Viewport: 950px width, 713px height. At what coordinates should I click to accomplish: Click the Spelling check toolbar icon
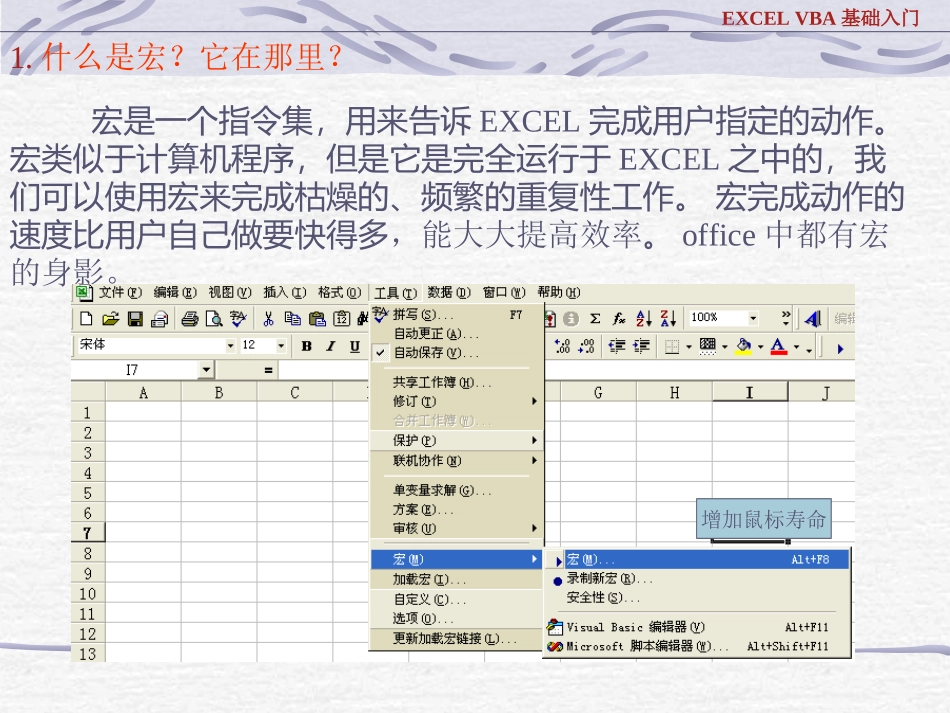point(238,319)
